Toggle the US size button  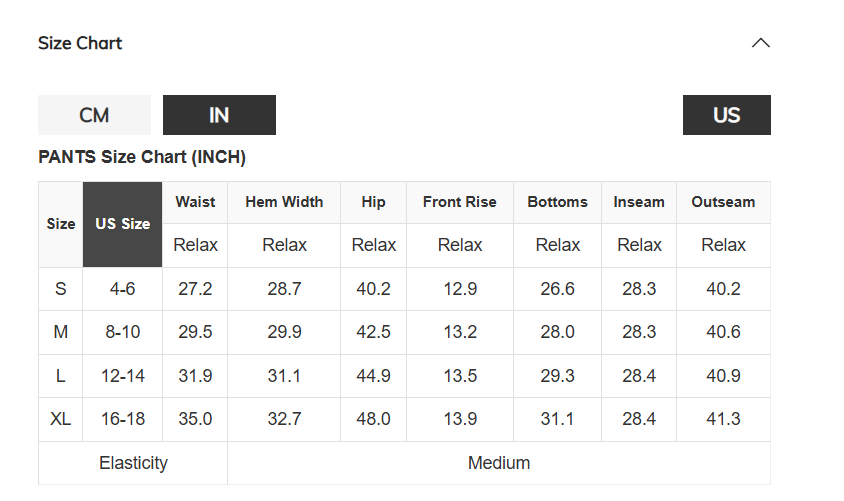[x=727, y=115]
